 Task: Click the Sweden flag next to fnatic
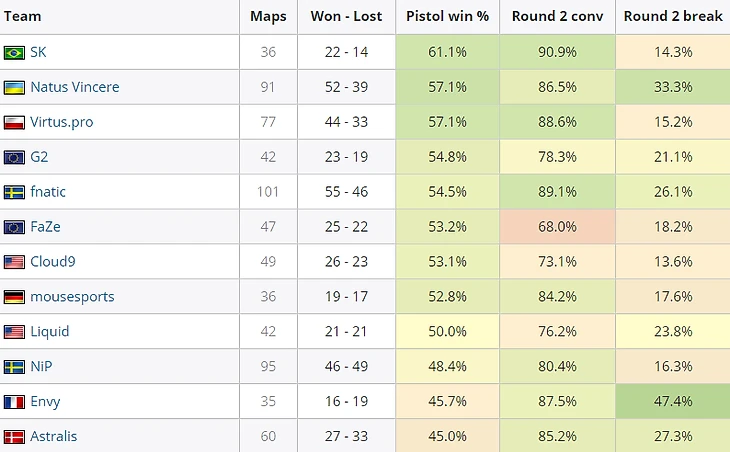(x=14, y=192)
